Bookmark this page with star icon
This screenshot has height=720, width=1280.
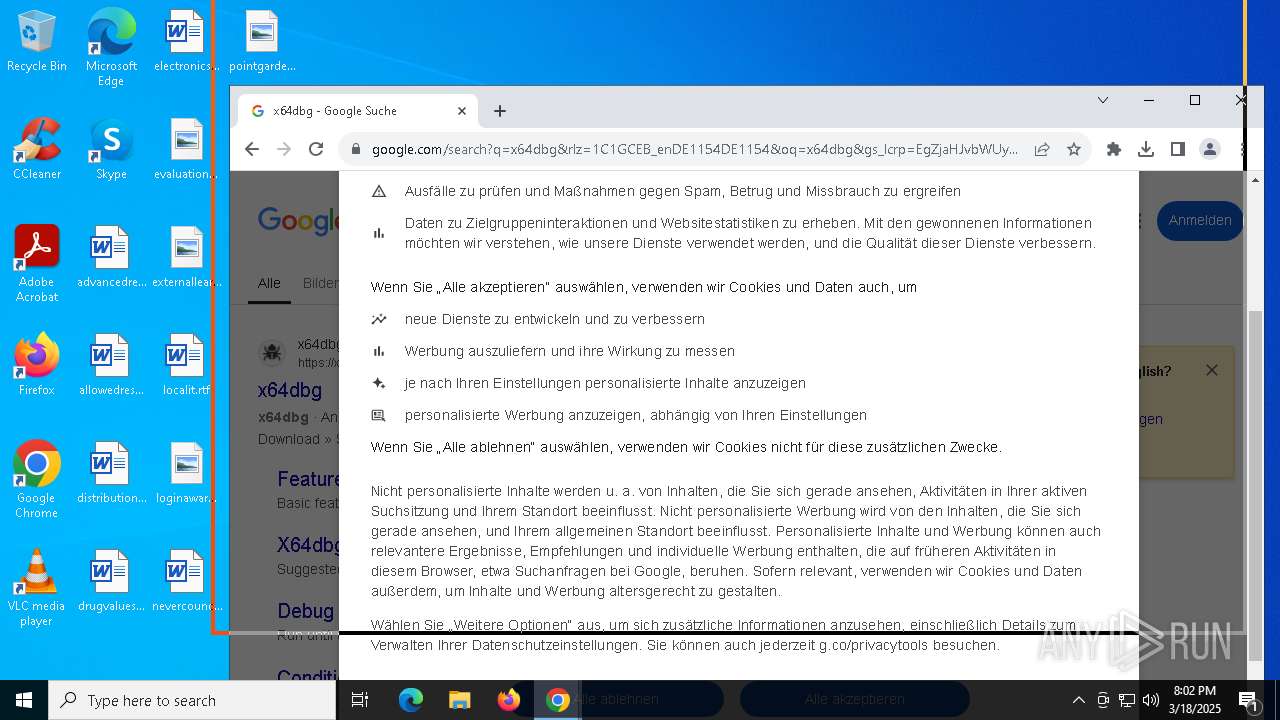[1074, 149]
